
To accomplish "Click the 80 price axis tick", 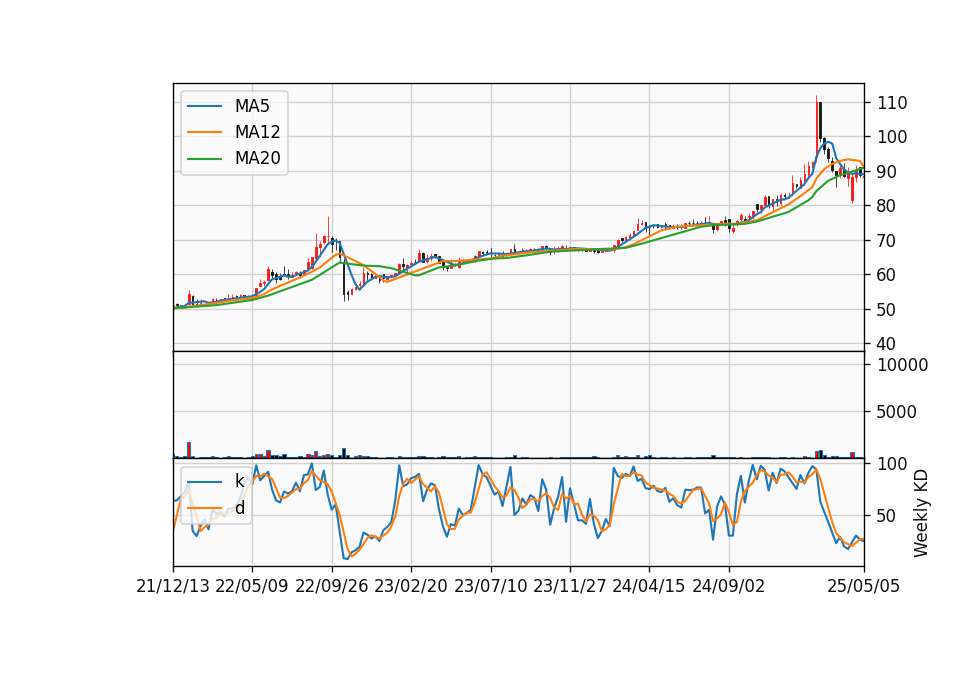I will [x=887, y=206].
